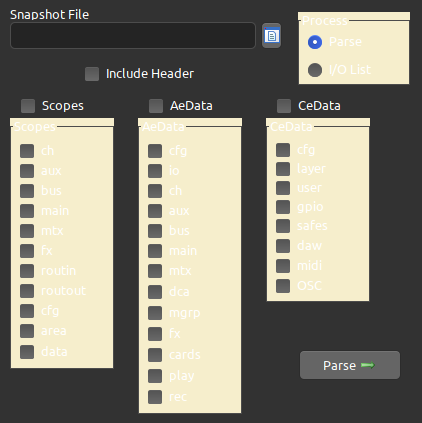422x423 pixels.
Task: Check cards in the AeData group
Action: (155, 355)
